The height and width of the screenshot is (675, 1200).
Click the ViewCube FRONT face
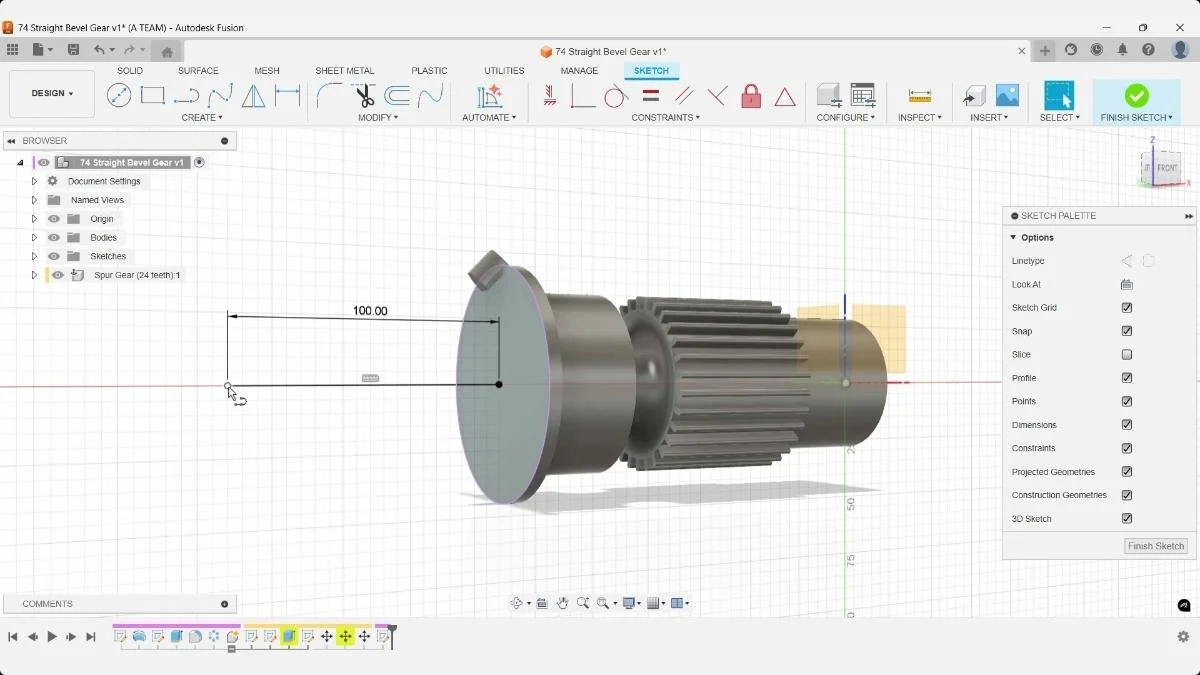coord(1167,168)
